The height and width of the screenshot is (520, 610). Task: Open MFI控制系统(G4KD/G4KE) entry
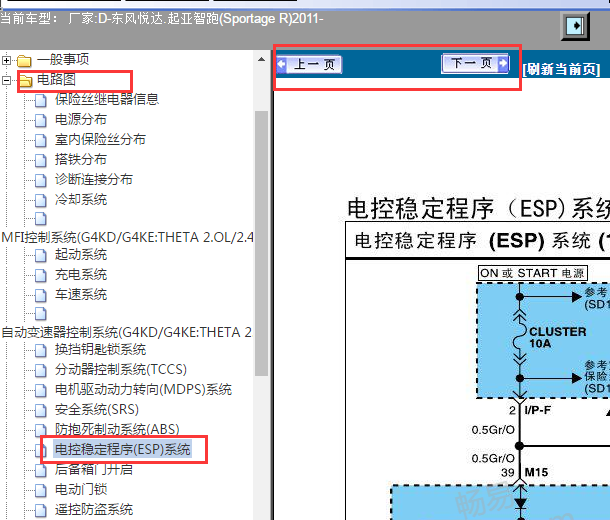point(128,237)
